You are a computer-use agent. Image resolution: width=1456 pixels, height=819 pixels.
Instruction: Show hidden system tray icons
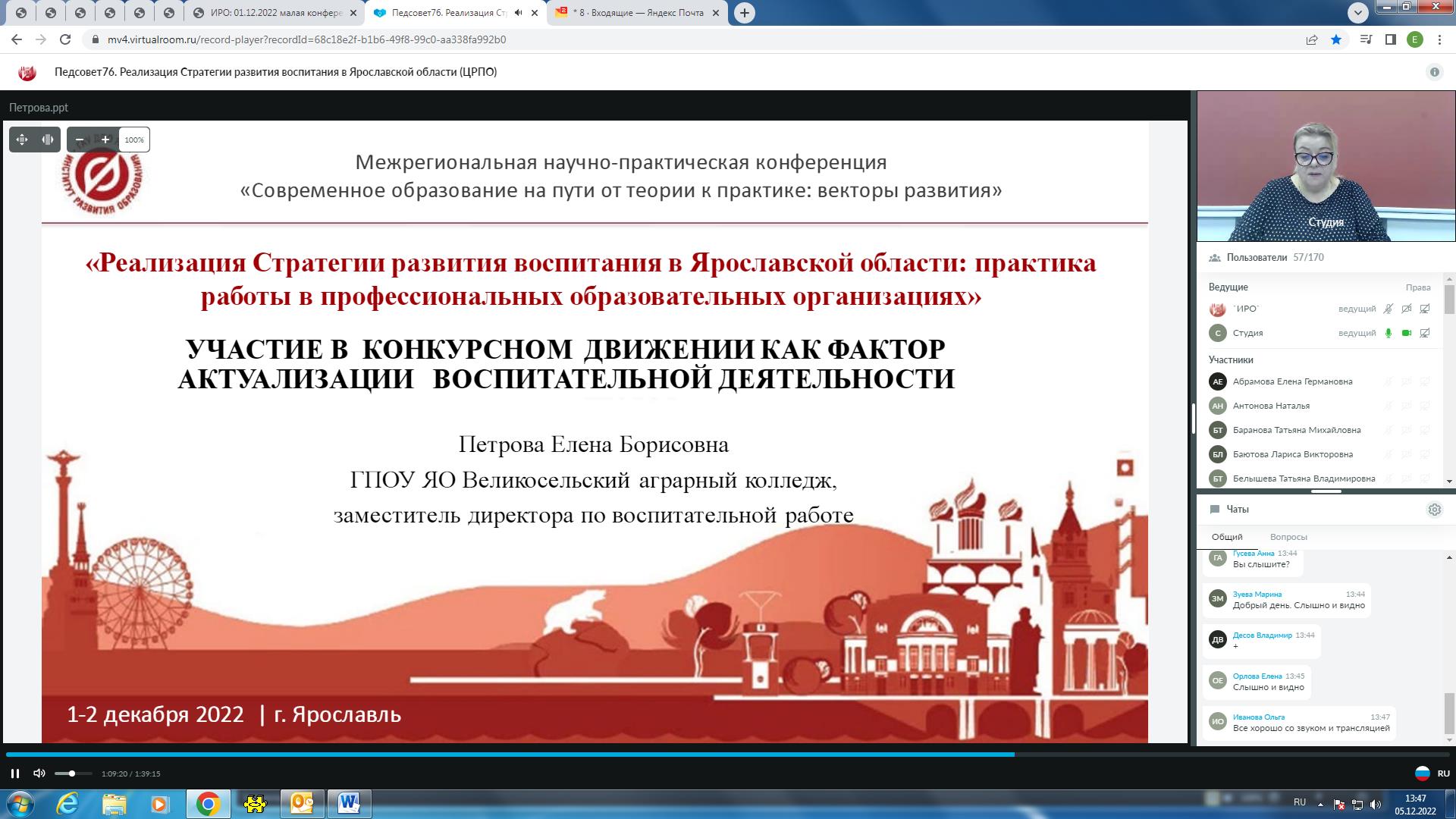click(x=1320, y=805)
